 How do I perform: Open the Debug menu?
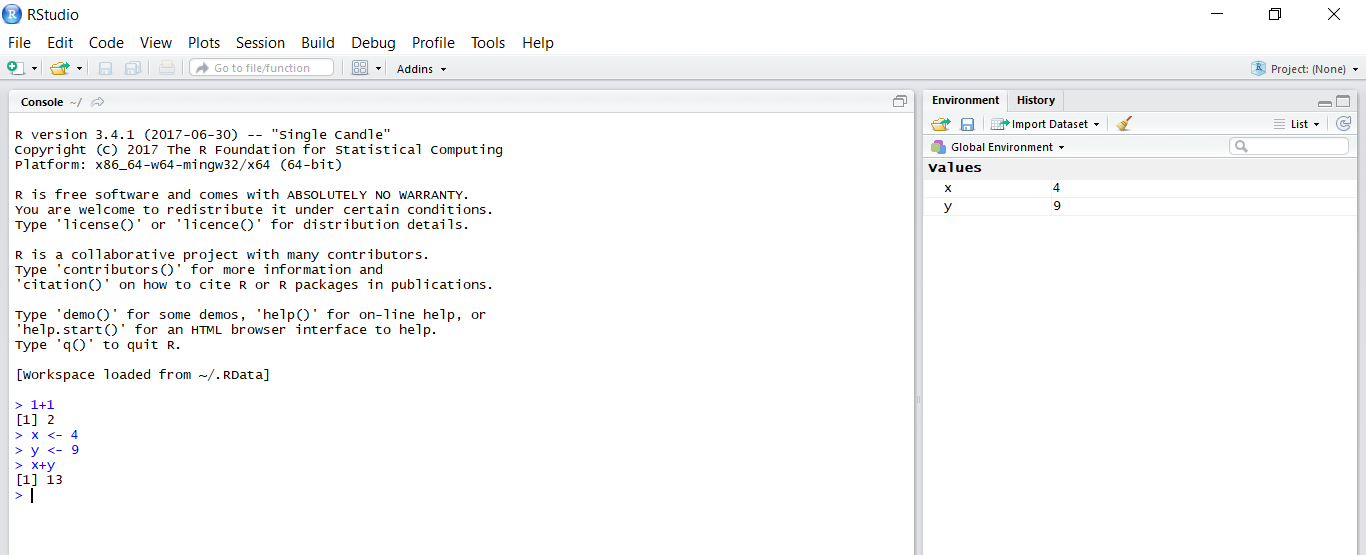point(373,43)
